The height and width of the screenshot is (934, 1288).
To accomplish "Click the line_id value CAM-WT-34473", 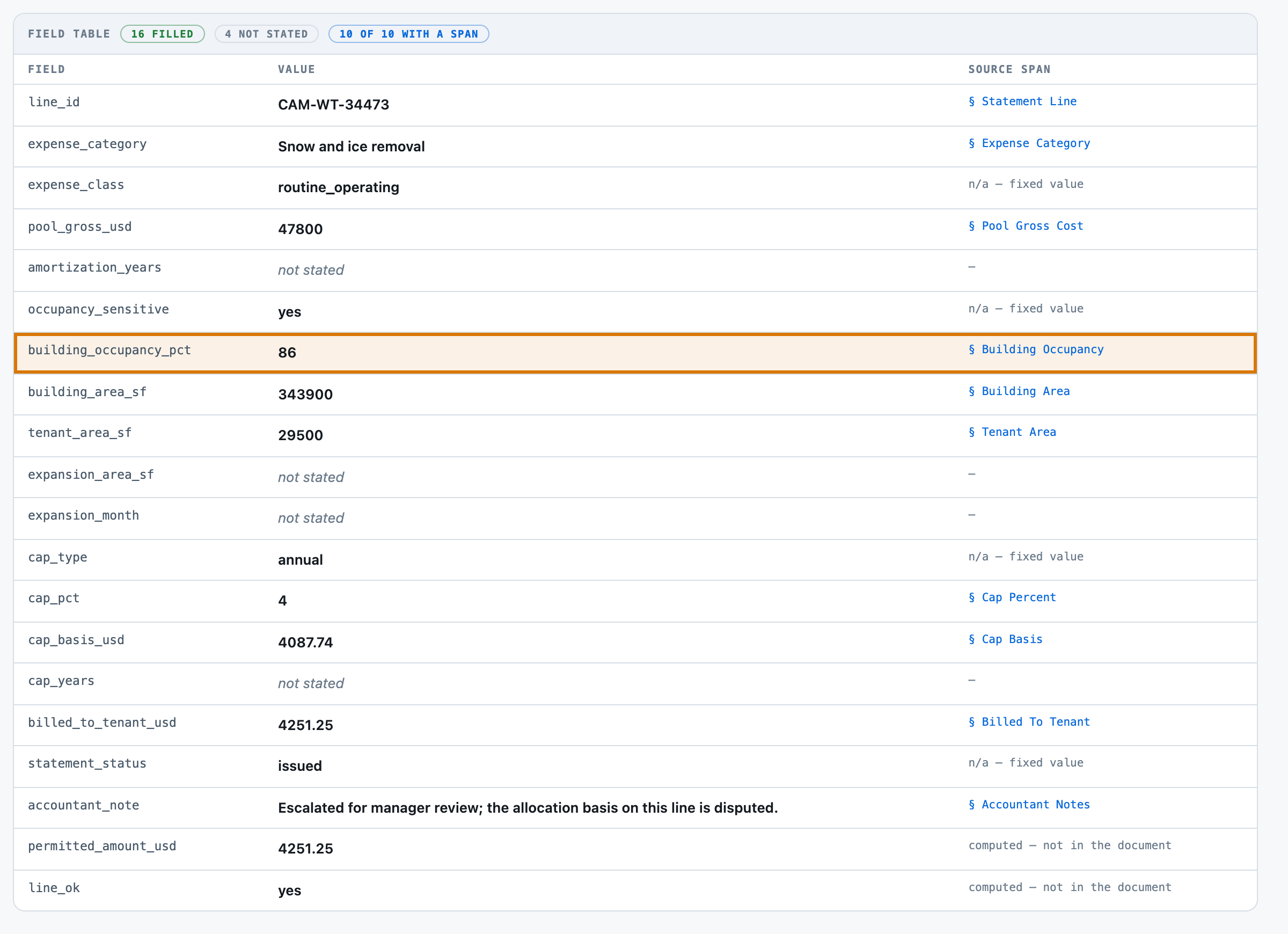I will (x=333, y=105).
